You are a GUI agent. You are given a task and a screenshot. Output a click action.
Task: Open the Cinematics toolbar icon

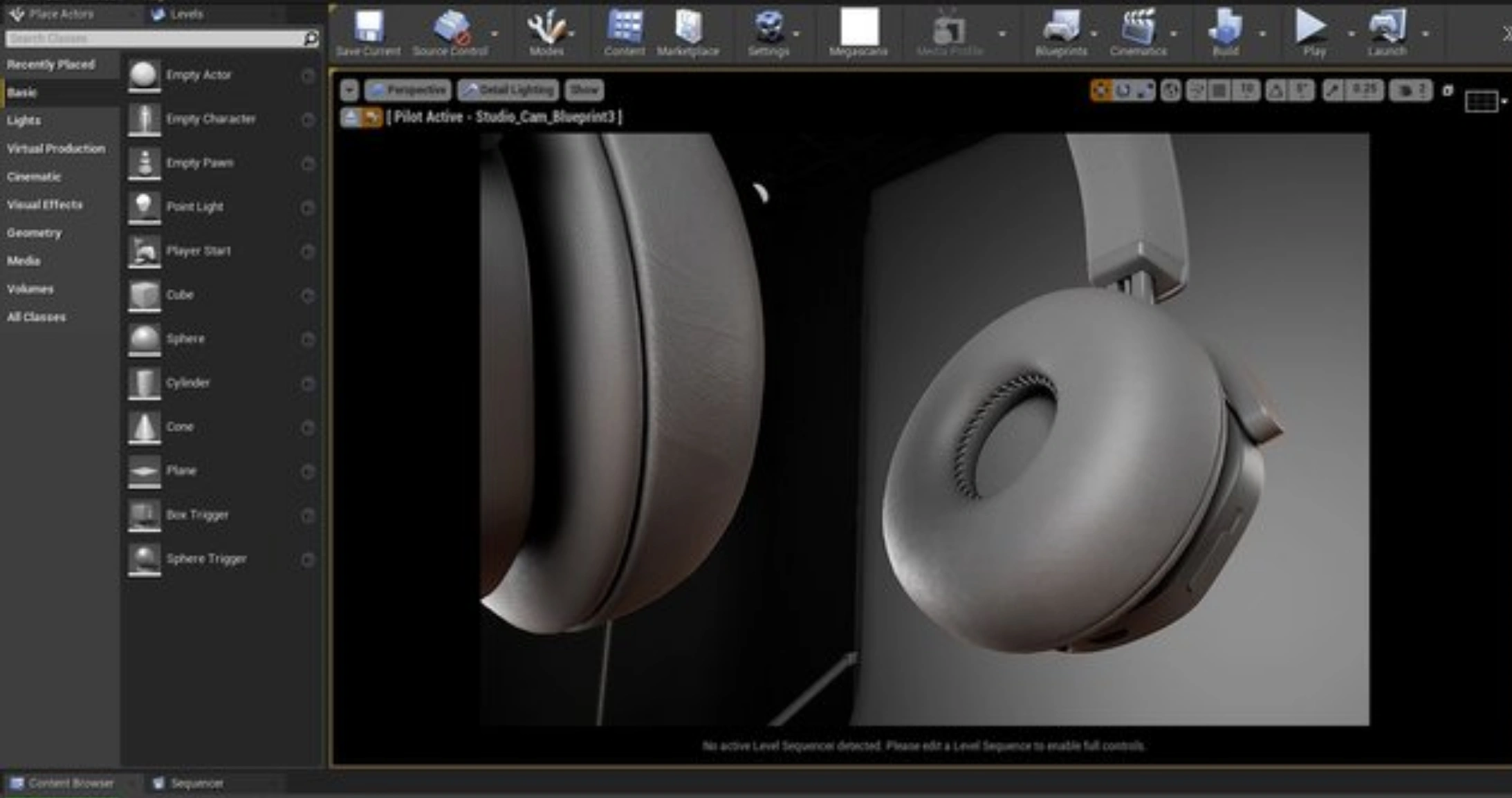pos(1138,32)
